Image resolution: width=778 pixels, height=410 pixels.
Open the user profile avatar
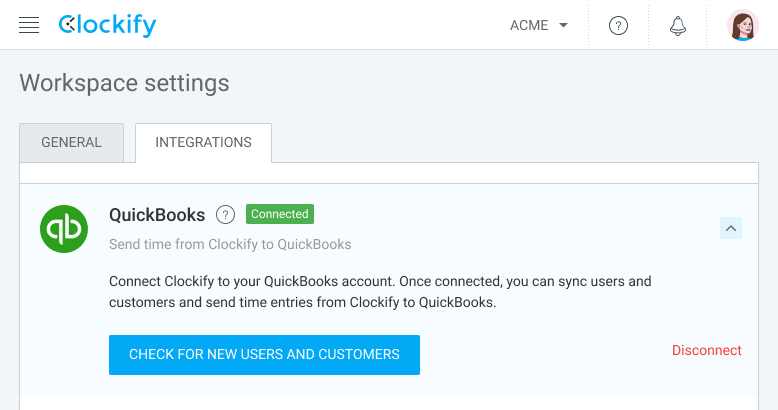tap(743, 25)
